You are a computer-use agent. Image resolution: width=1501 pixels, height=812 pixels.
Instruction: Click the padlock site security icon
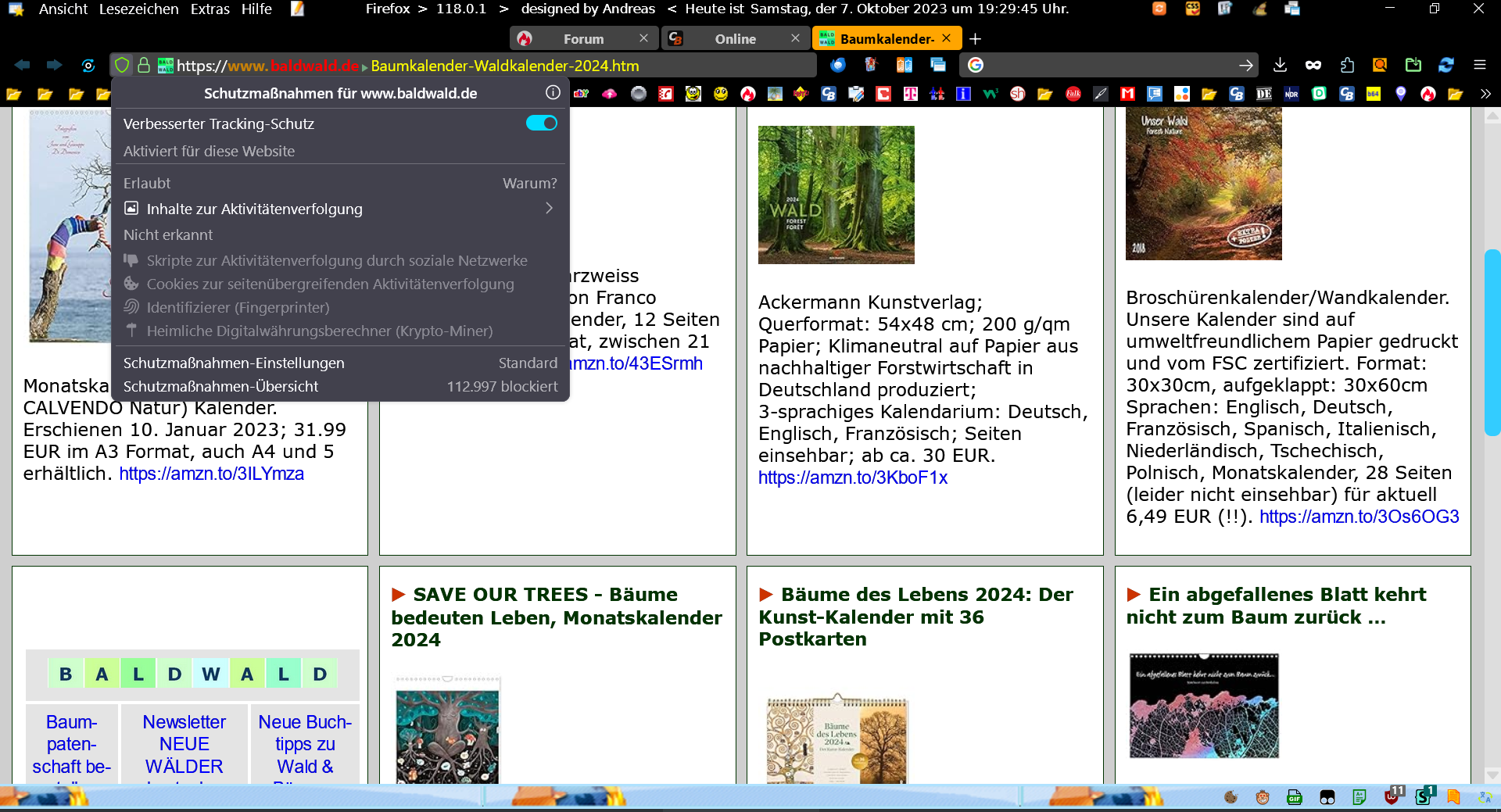pyautogui.click(x=144, y=66)
